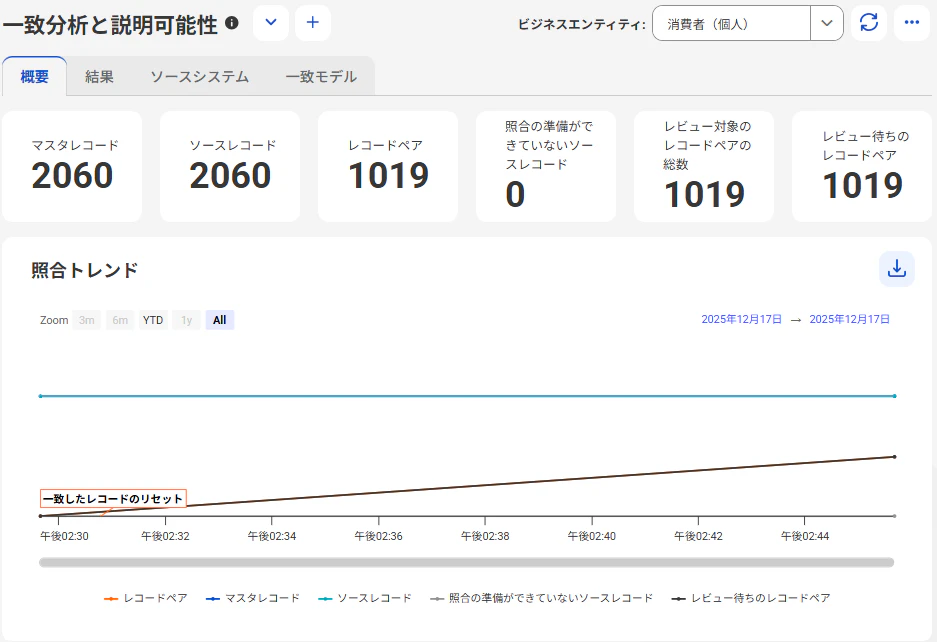Image resolution: width=937 pixels, height=642 pixels.
Task: Switch to the 結果 tab
Action: (99, 77)
